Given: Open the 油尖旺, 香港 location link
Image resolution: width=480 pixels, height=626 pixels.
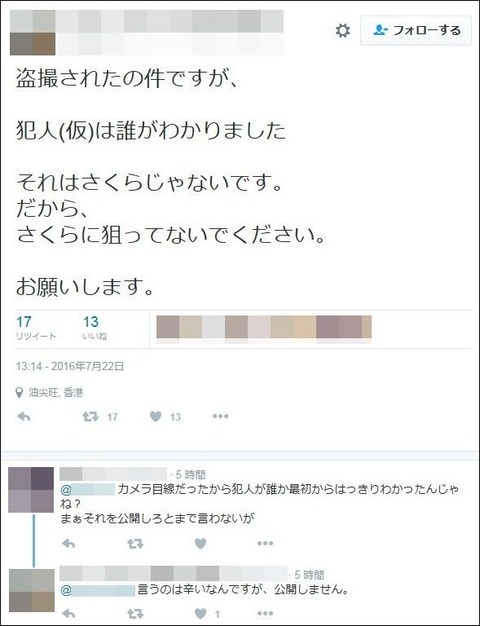Looking at the screenshot, I should [x=56, y=393].
